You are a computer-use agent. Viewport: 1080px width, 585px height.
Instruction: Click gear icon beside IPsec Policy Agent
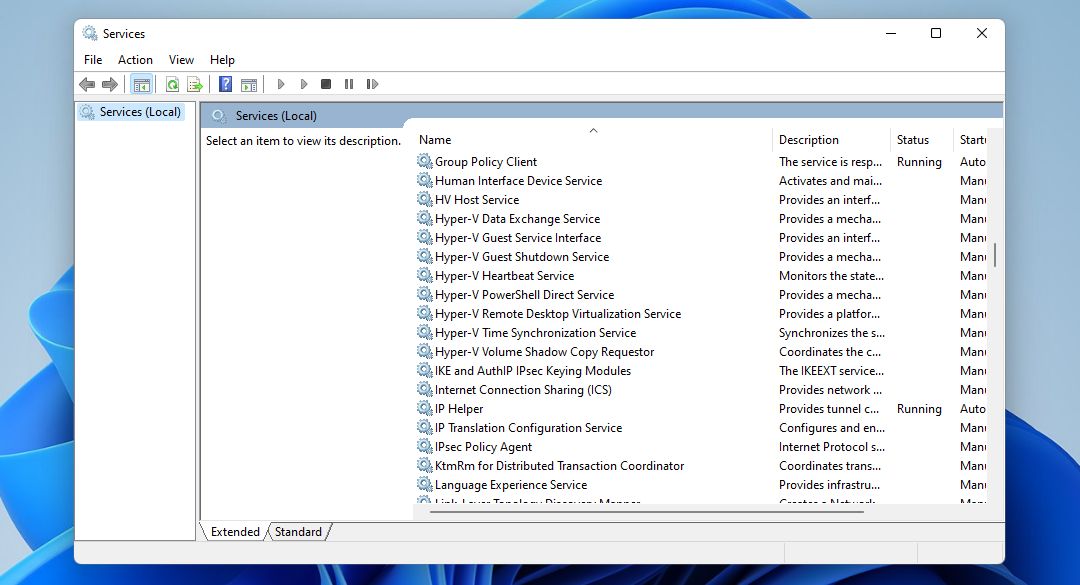tap(424, 447)
